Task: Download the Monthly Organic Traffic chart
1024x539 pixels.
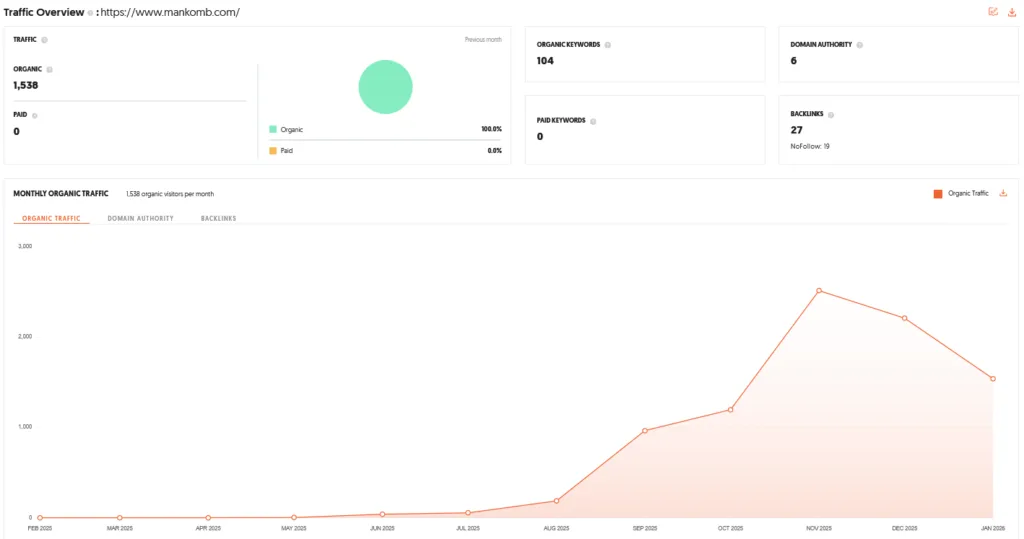Action: [x=1003, y=193]
